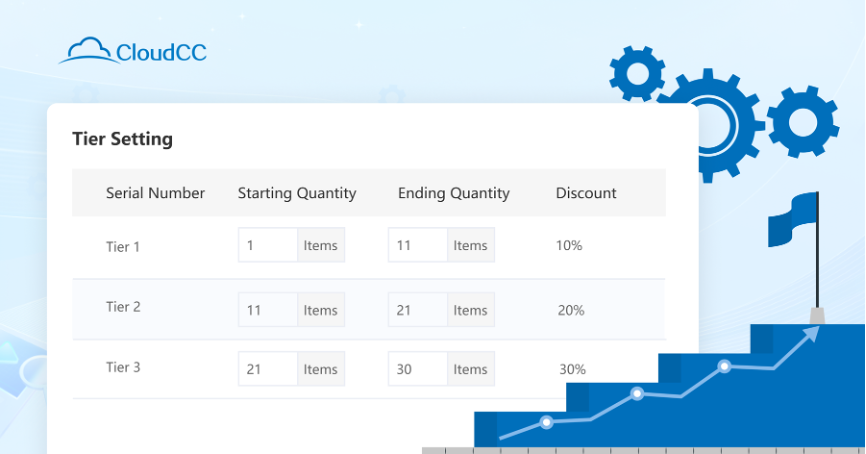This screenshot has height=454, width=866.
Task: Click the Serial Number column header
Action: click(x=155, y=193)
